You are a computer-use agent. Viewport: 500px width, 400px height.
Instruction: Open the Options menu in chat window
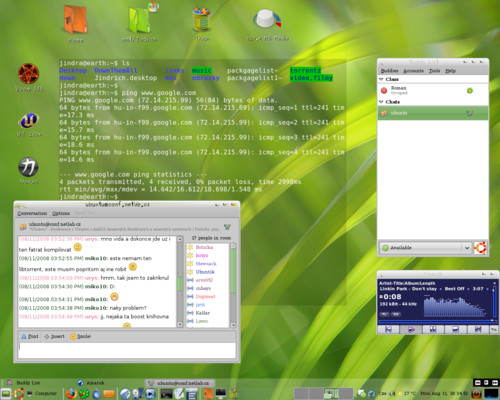tap(61, 213)
